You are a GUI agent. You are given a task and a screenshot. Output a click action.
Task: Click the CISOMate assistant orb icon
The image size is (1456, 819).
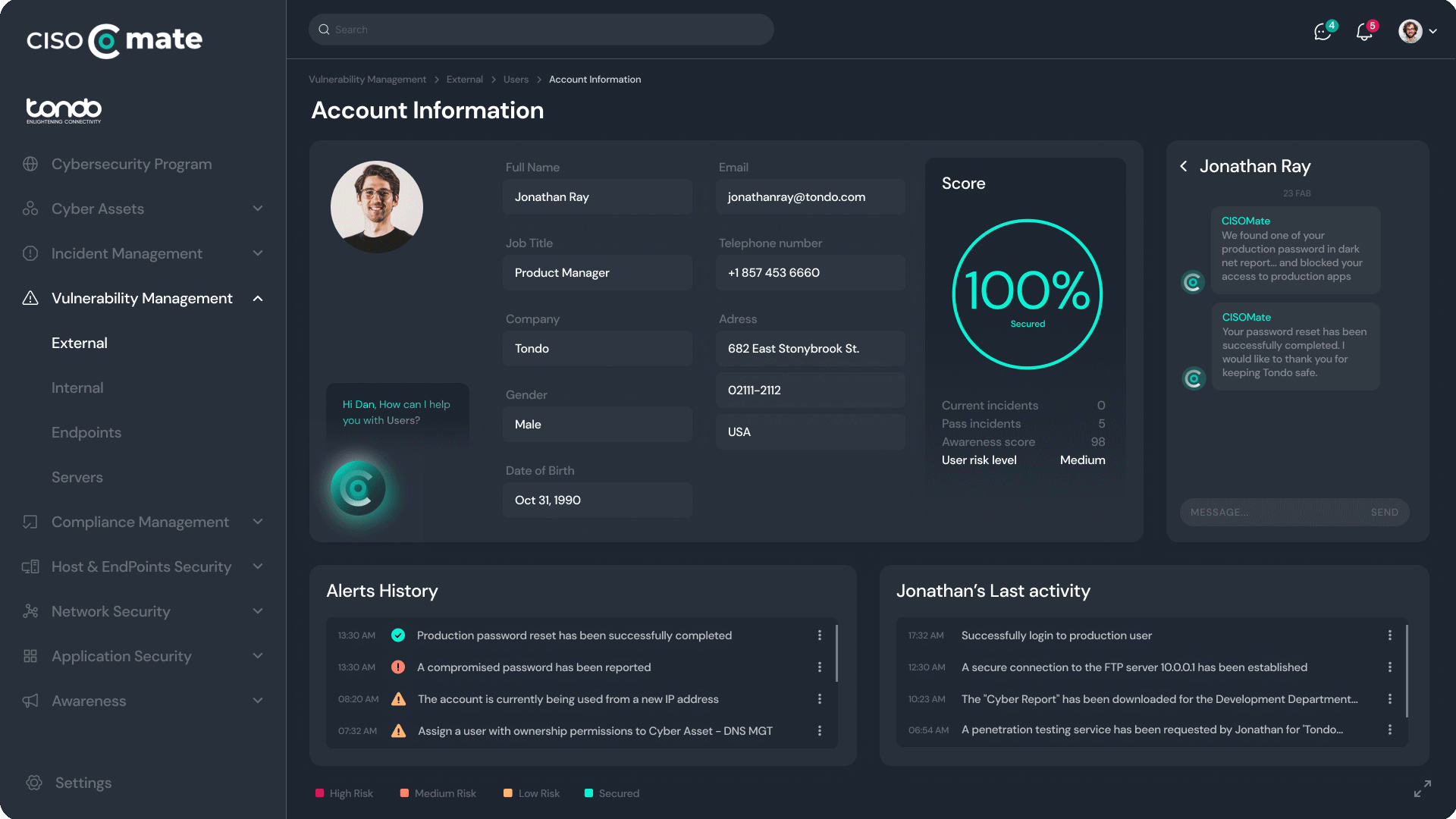click(x=358, y=488)
